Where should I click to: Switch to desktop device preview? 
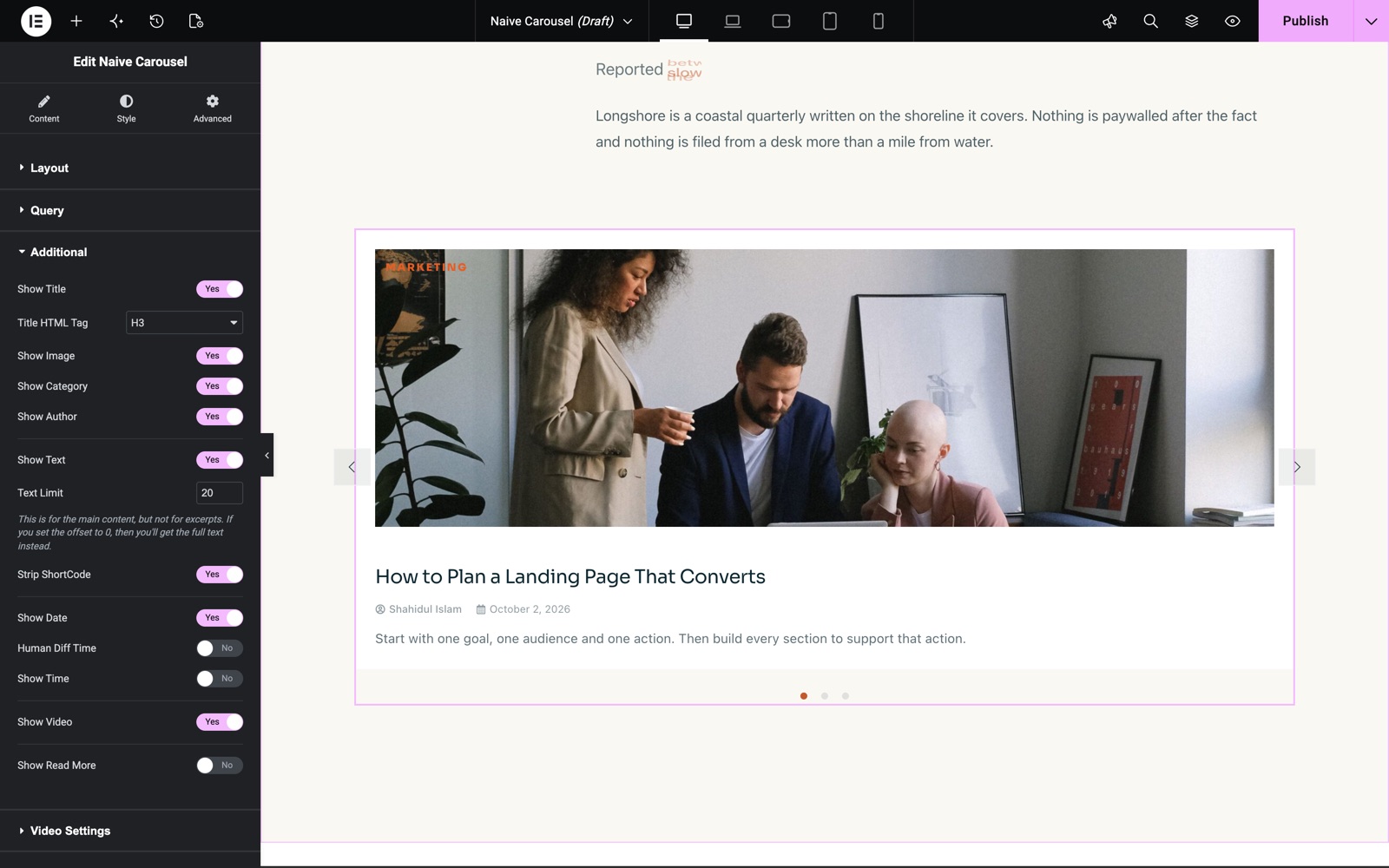(684, 21)
